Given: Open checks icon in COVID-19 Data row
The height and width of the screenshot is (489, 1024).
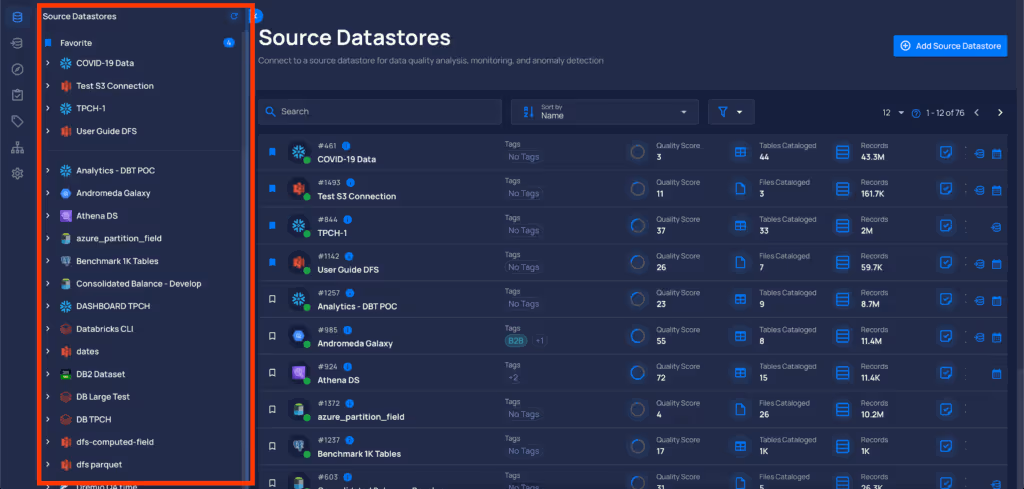Looking at the screenshot, I should click(x=945, y=152).
